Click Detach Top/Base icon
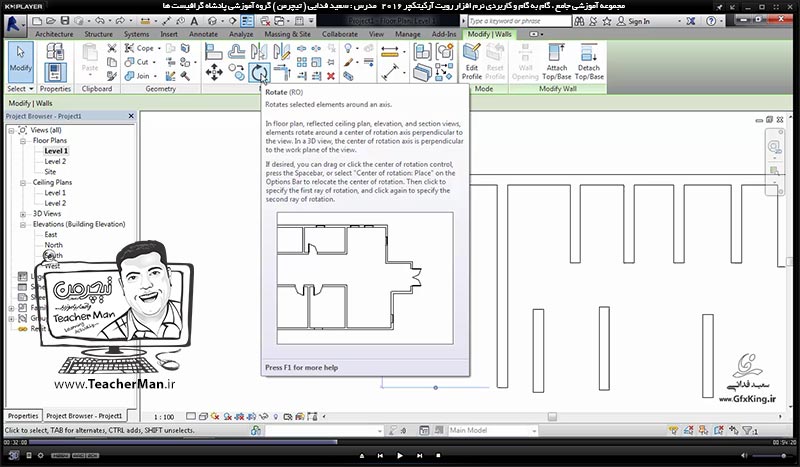Image resolution: width=800 pixels, height=467 pixels. click(589, 62)
